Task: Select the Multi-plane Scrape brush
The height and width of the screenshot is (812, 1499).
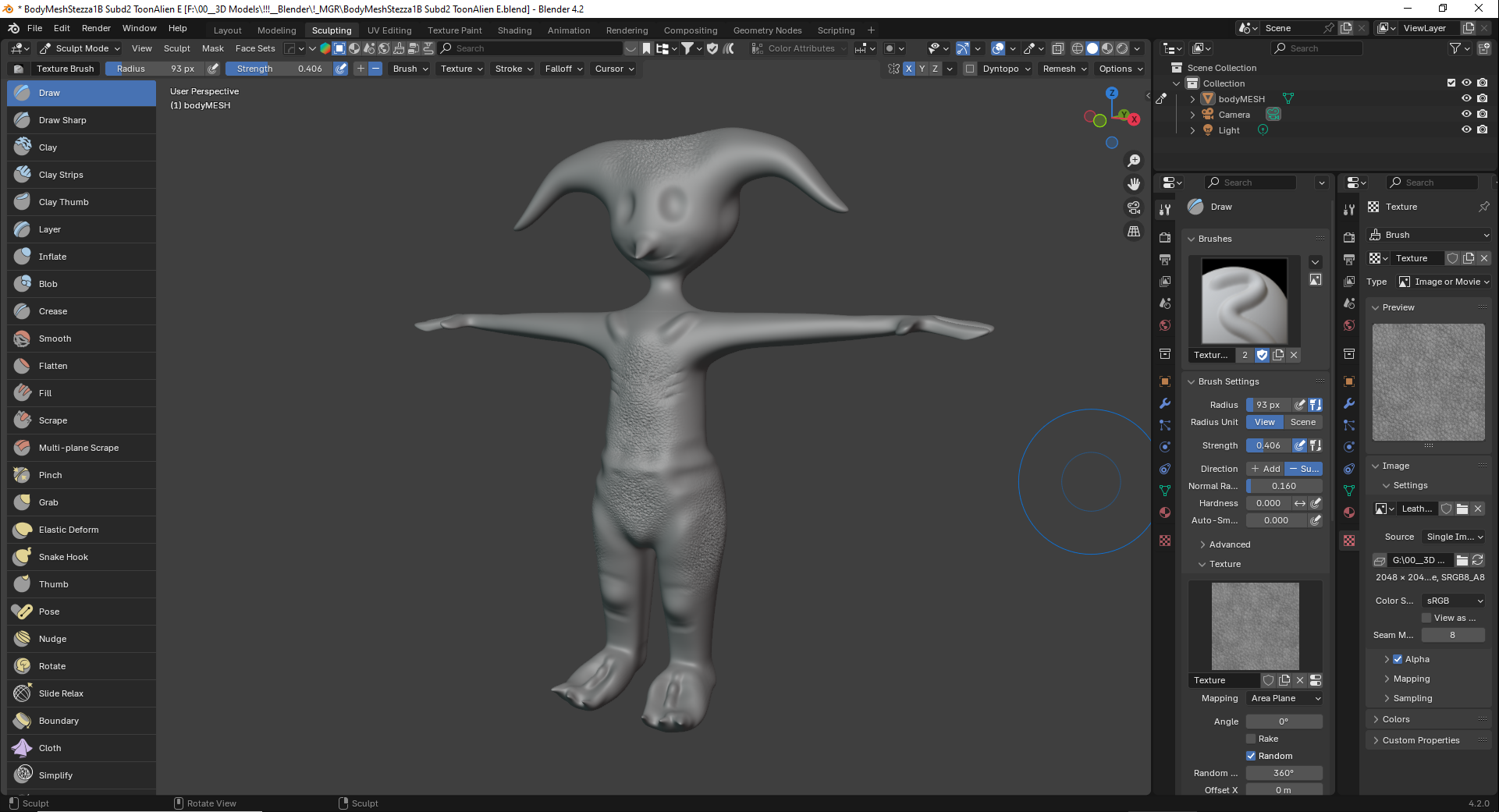Action: pyautogui.click(x=82, y=448)
